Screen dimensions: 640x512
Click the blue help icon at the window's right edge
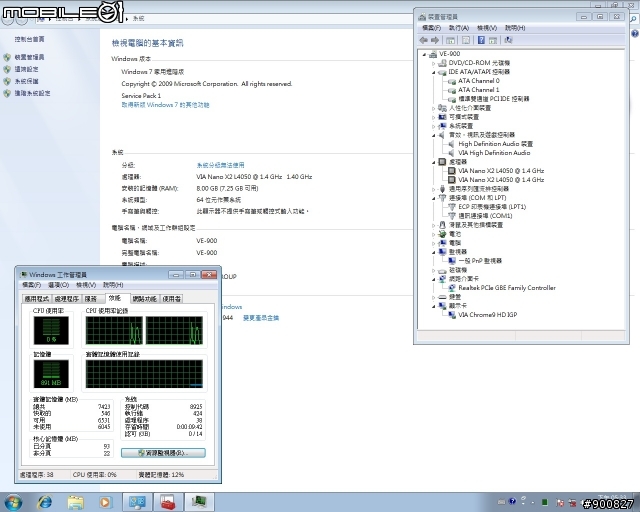coord(635,33)
